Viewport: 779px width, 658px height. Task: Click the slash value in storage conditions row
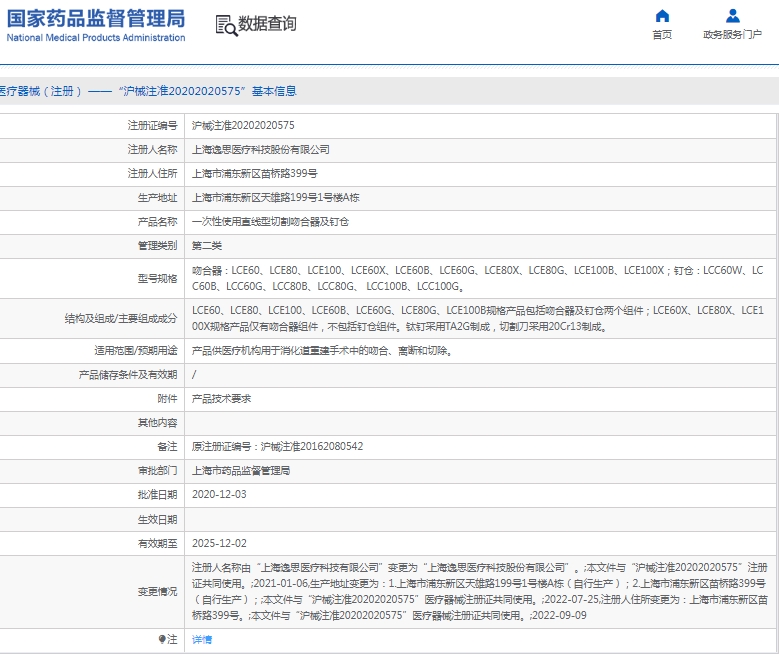click(x=194, y=375)
